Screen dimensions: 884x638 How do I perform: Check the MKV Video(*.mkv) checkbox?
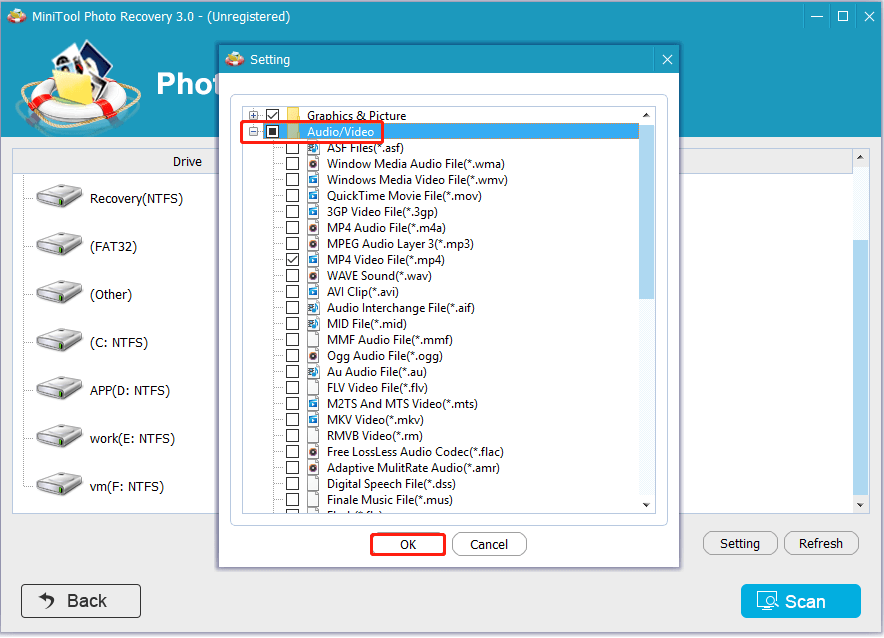click(292, 420)
